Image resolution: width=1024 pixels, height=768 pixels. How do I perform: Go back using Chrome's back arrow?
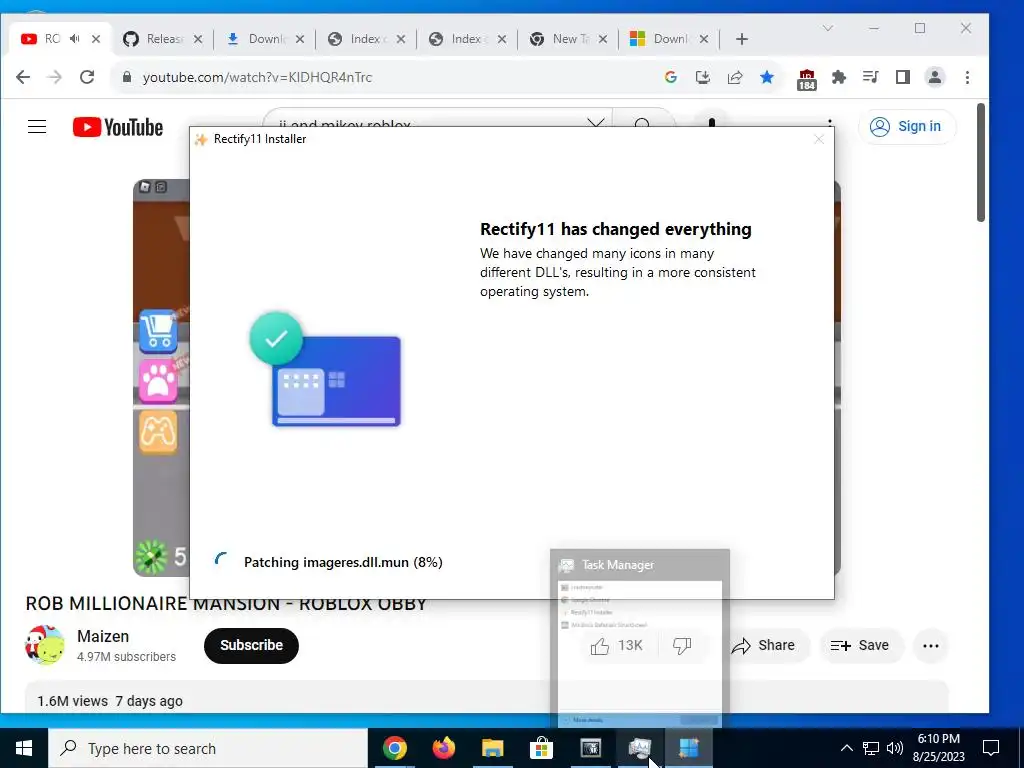tap(23, 77)
